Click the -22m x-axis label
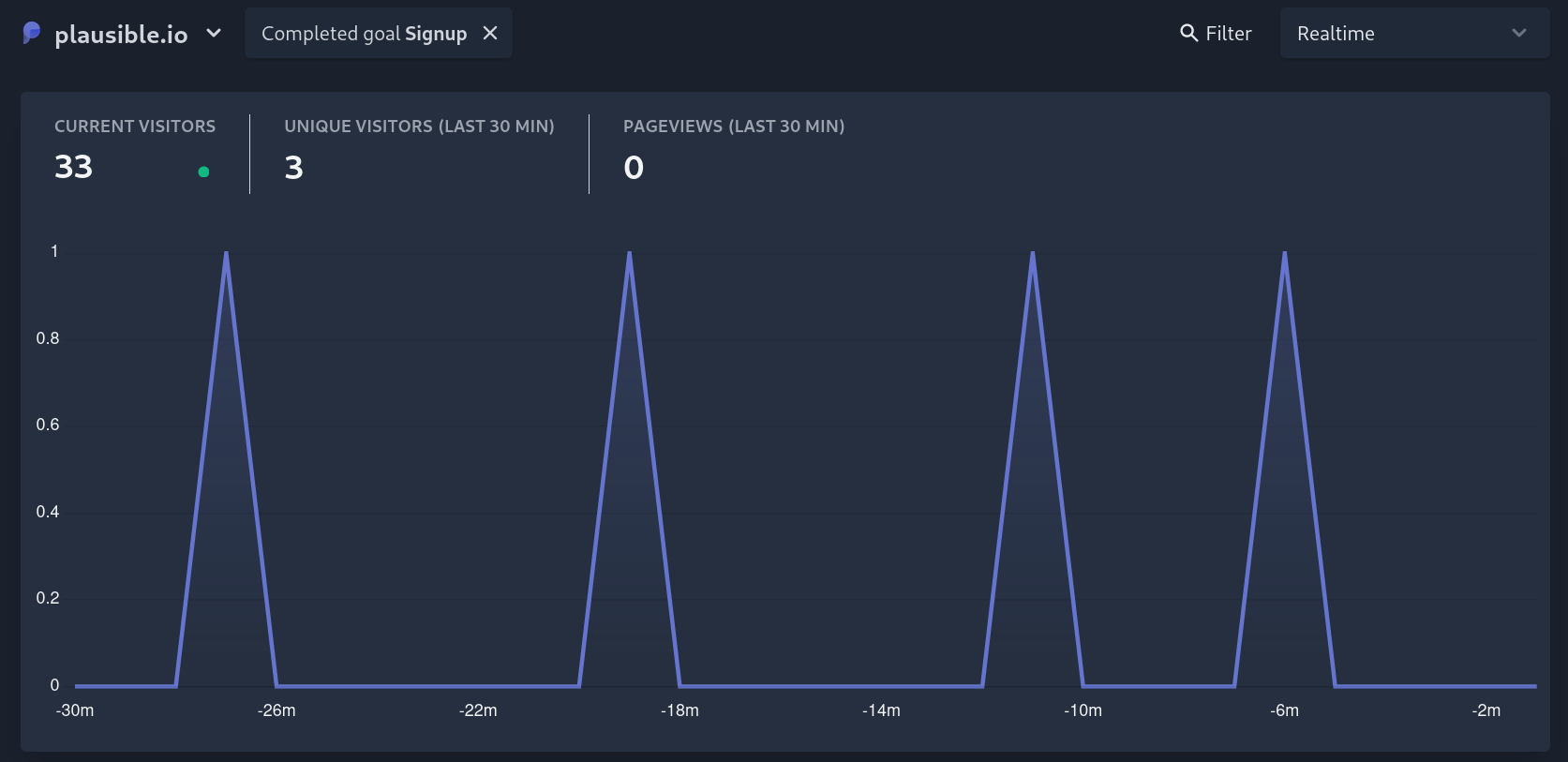 pos(478,710)
